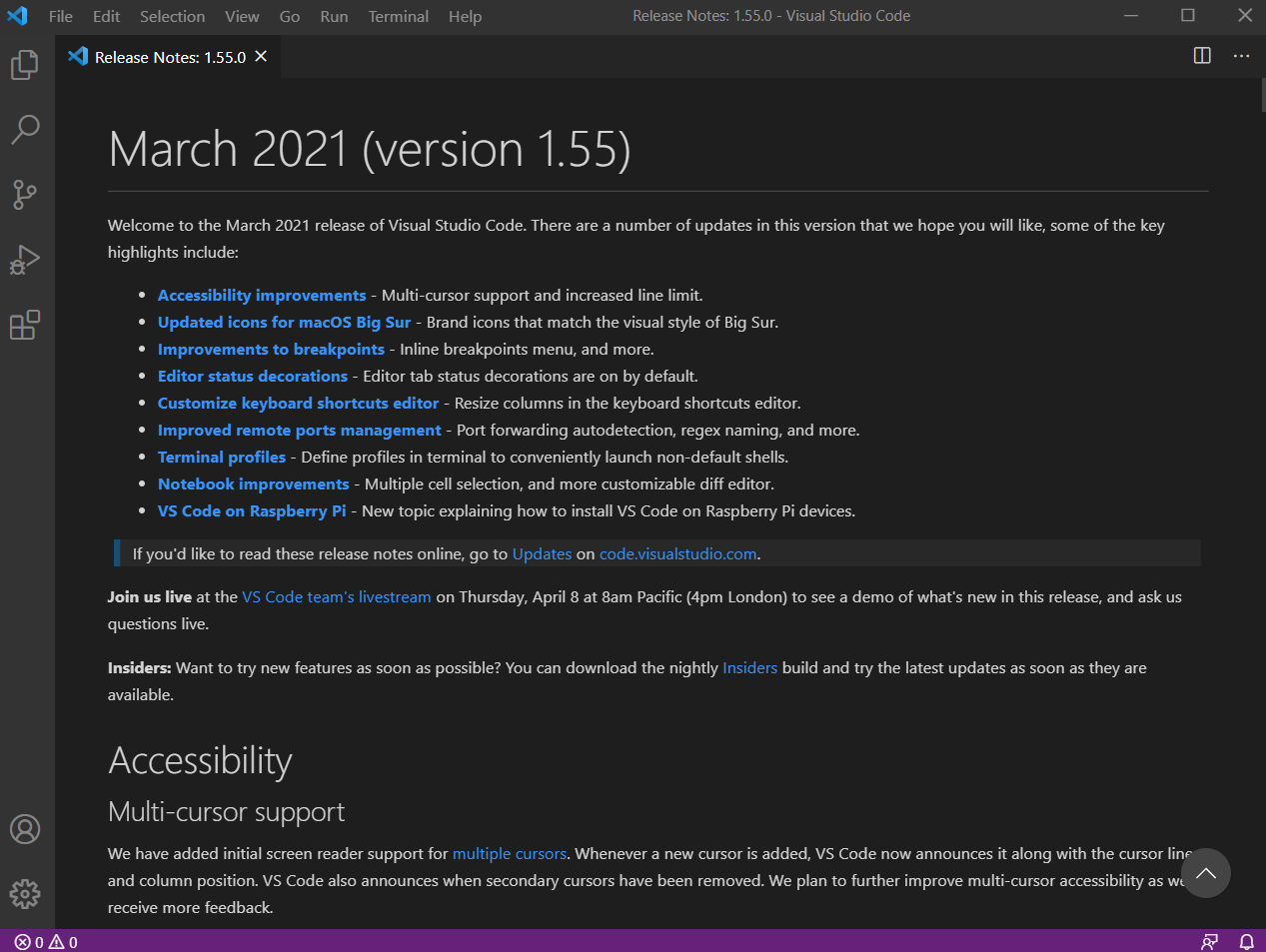
Task: Click the errors and warnings status indicator
Action: tap(46, 941)
